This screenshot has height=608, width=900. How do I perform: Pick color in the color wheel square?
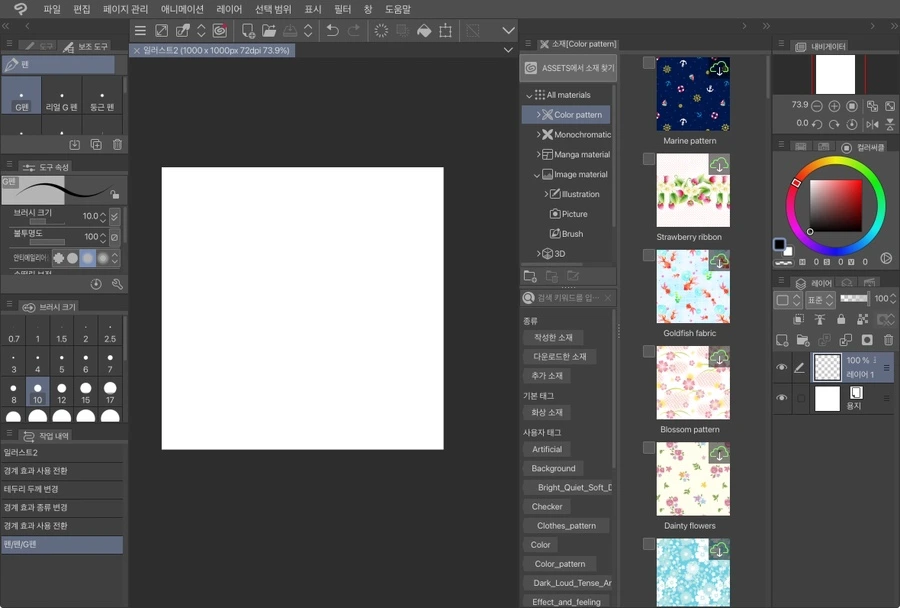click(x=836, y=206)
